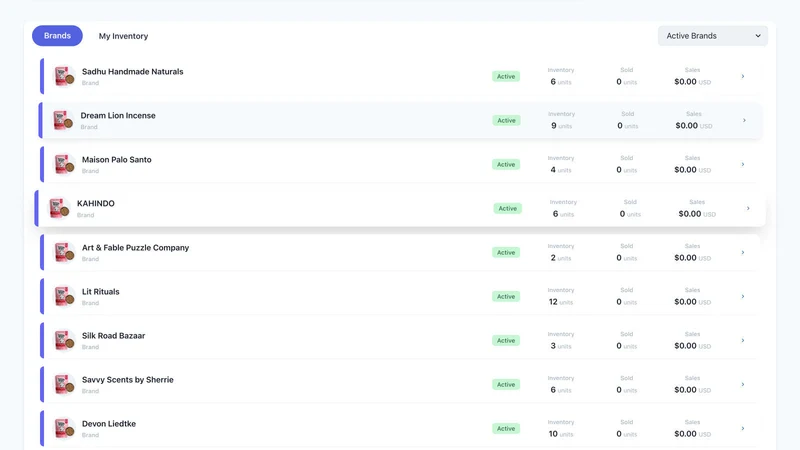Switch to the Brands tab
Screen dimensions: 800x450
pos(57,36)
